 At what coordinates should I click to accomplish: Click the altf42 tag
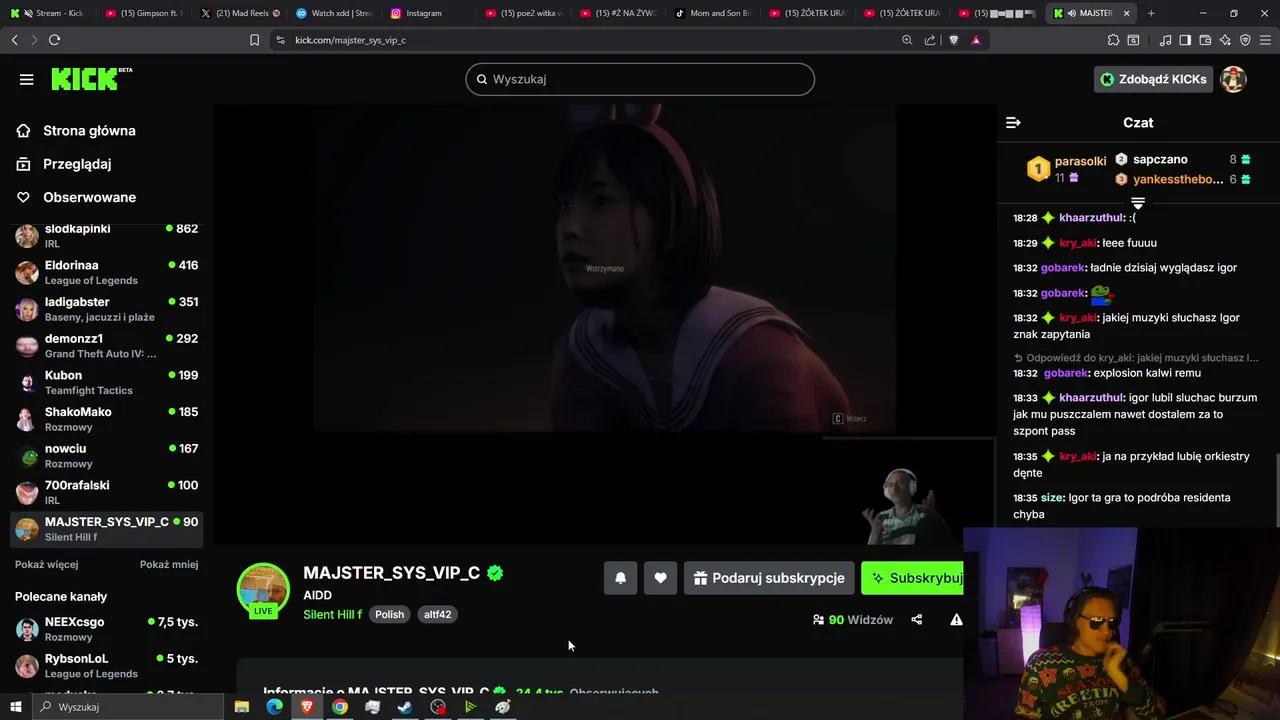pyautogui.click(x=437, y=614)
